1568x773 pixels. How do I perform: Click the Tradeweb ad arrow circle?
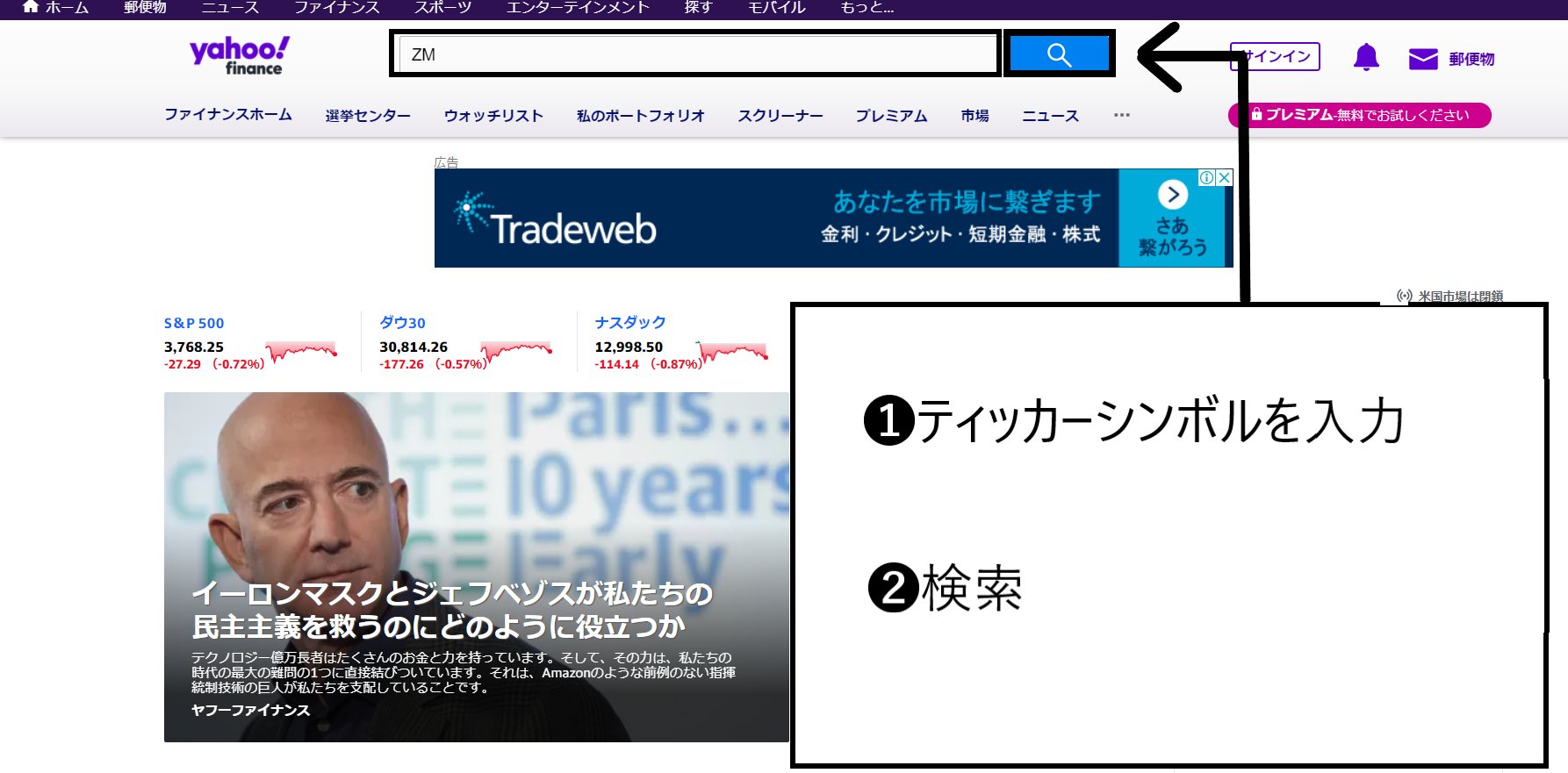coord(1173,195)
